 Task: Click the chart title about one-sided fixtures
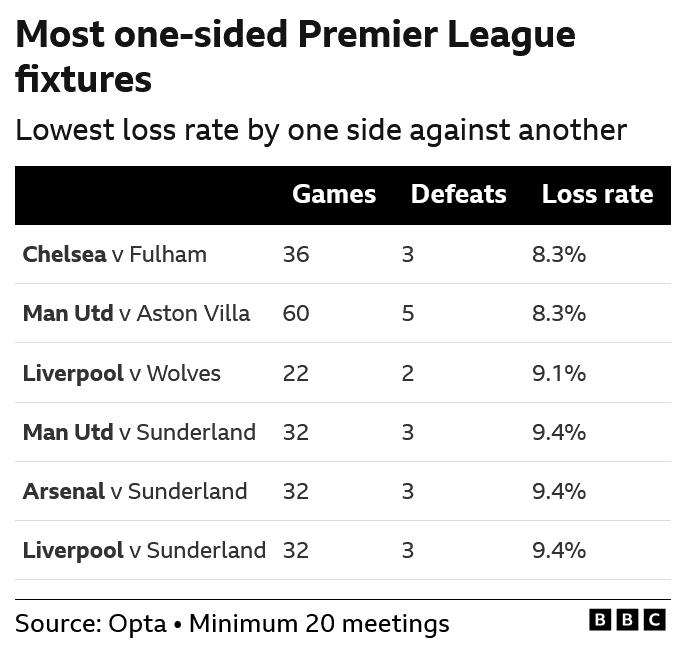pyautogui.click(x=295, y=56)
